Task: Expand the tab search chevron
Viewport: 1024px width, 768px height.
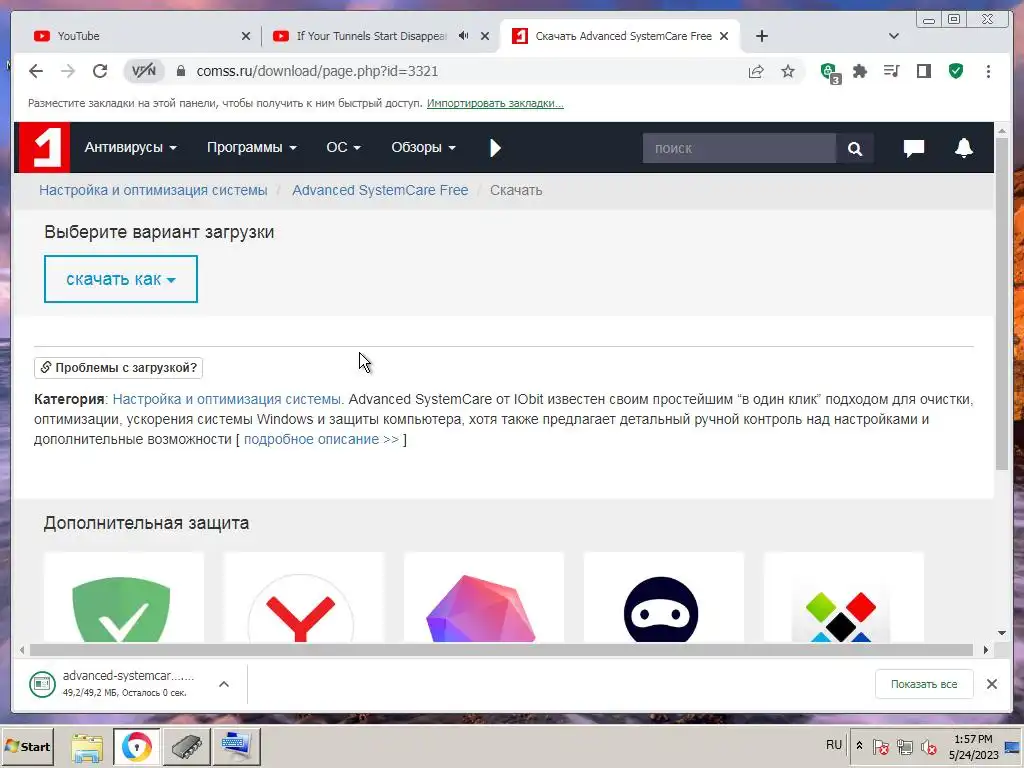Action: pos(894,36)
